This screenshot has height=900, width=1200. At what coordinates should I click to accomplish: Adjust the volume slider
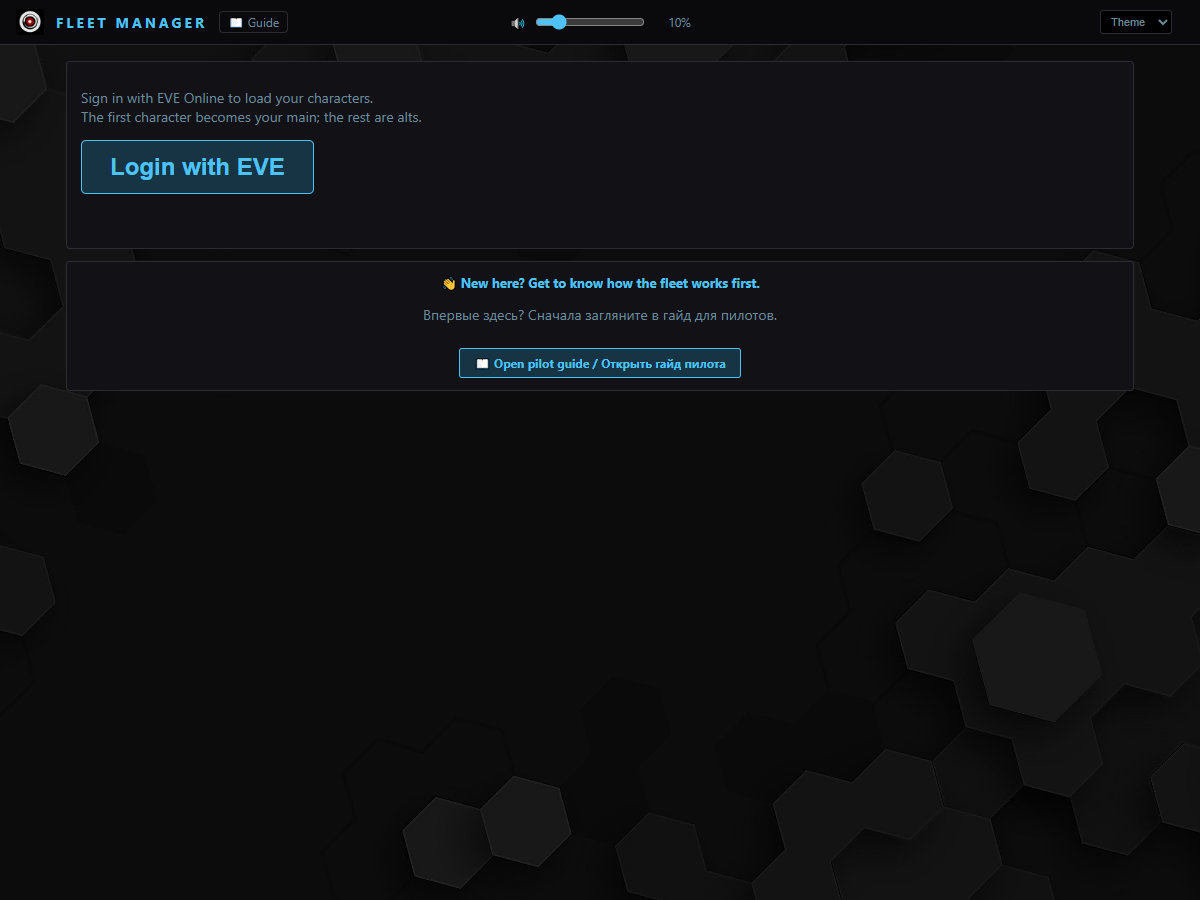[590, 22]
